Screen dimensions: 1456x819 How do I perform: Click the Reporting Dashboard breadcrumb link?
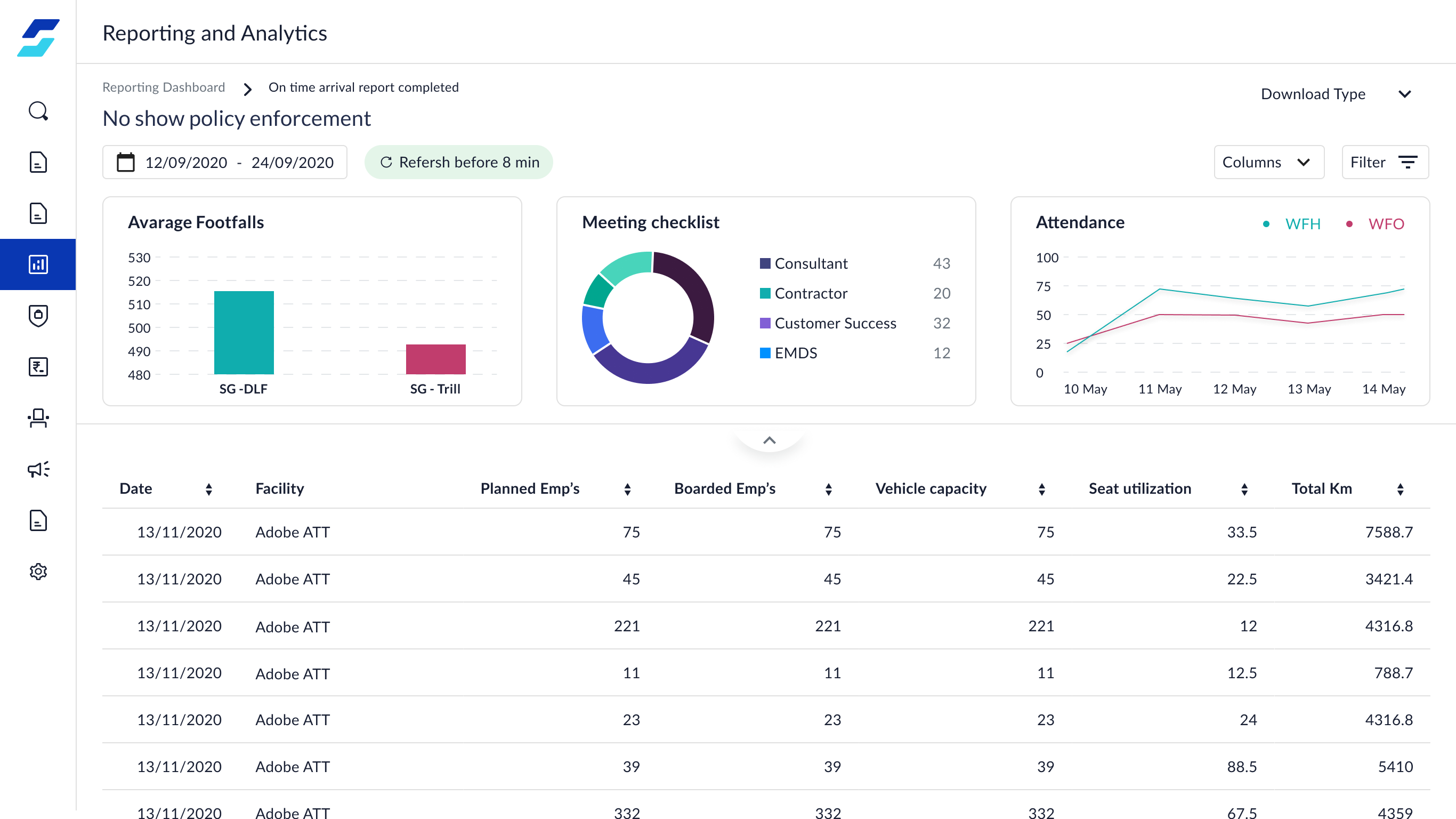click(163, 87)
